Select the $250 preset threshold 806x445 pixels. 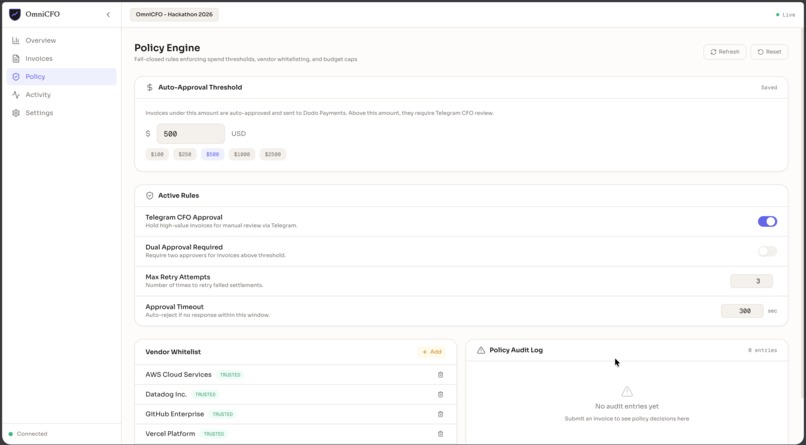[185, 154]
